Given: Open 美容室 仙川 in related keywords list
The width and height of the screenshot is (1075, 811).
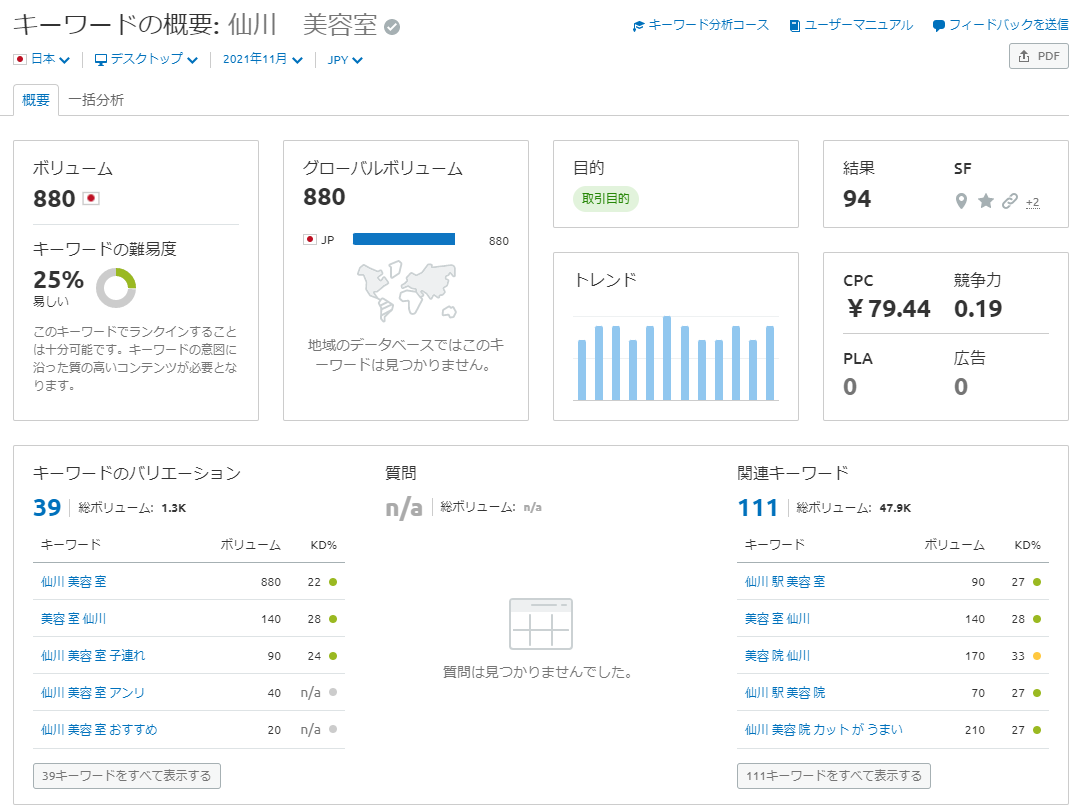Looking at the screenshot, I should (x=777, y=619).
